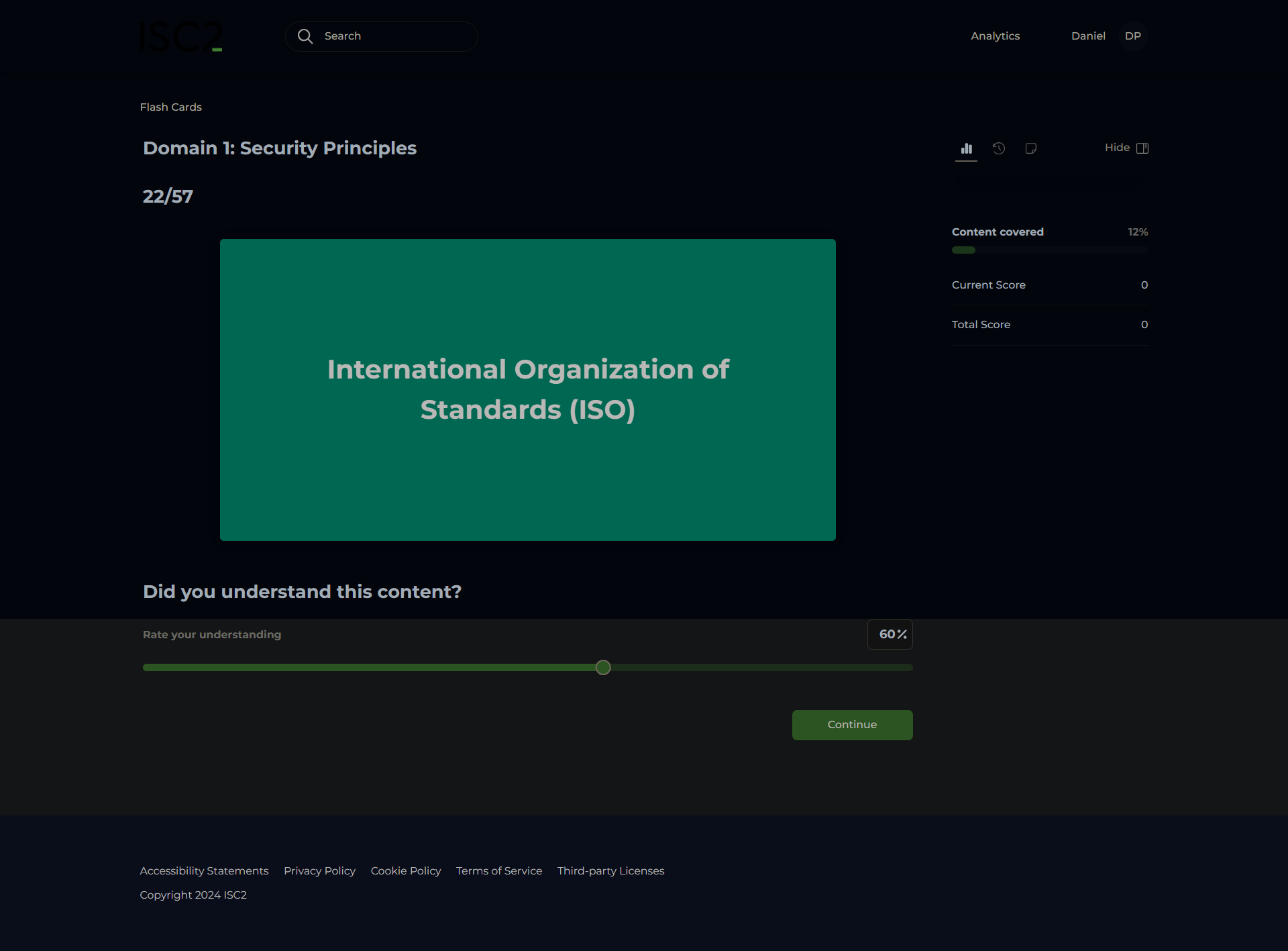This screenshot has height=951, width=1288.
Task: Open the history clock icon tab
Action: click(999, 148)
